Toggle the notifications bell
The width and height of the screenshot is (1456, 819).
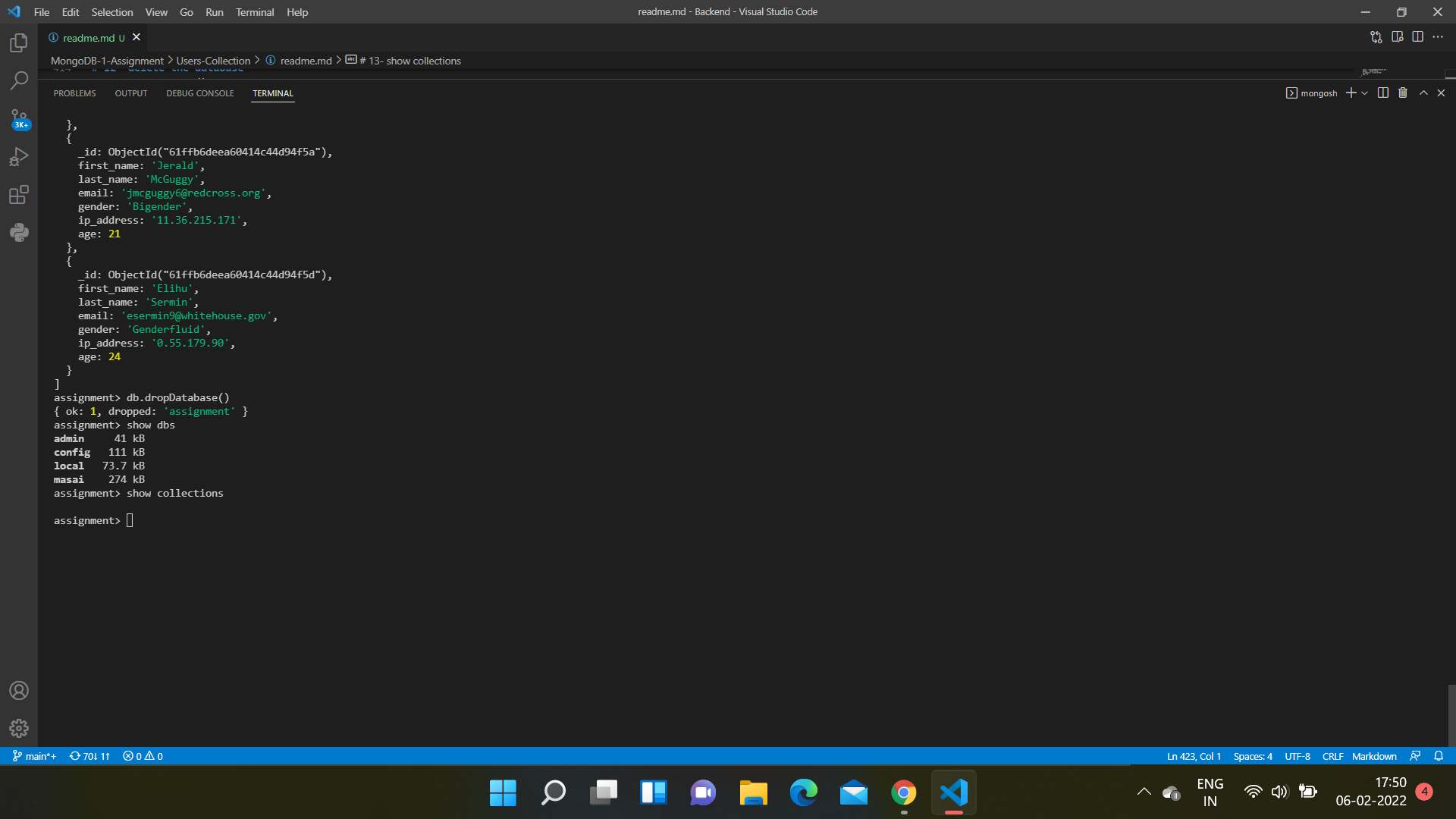click(x=1439, y=756)
